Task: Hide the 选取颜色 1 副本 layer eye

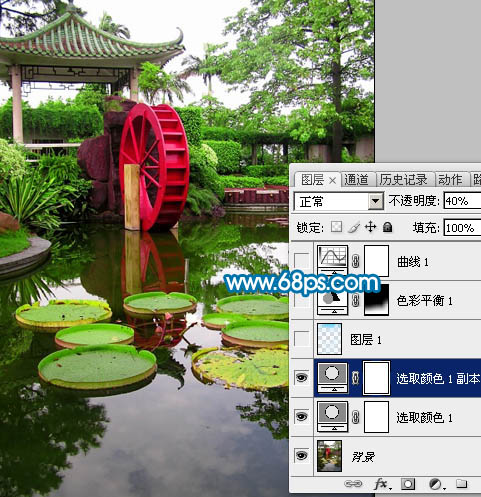Action: pyautogui.click(x=302, y=378)
